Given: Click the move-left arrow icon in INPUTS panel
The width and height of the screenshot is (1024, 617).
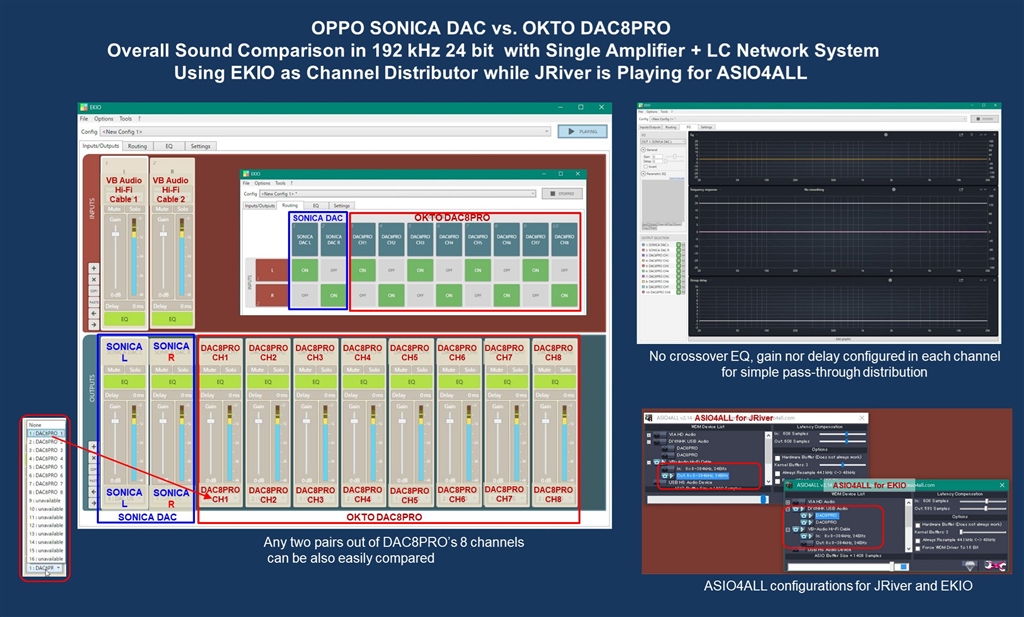Looking at the screenshot, I should tap(93, 313).
